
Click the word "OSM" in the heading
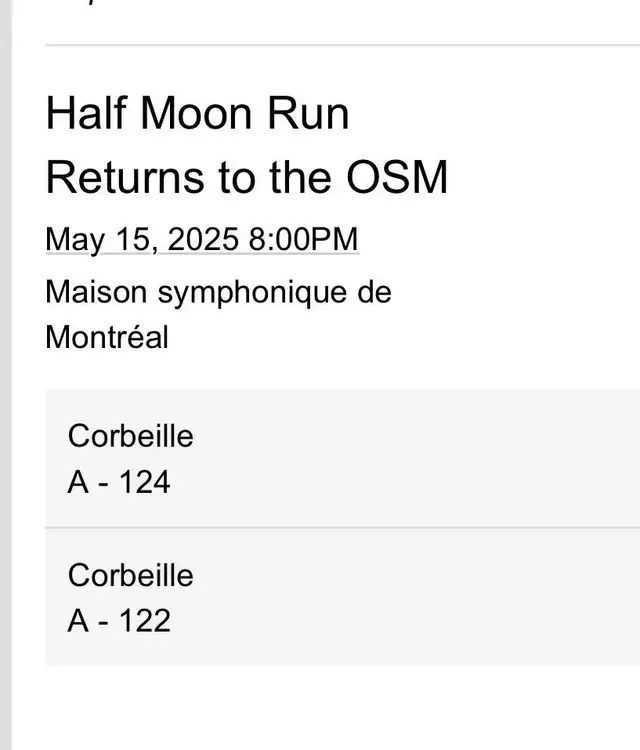[397, 177]
